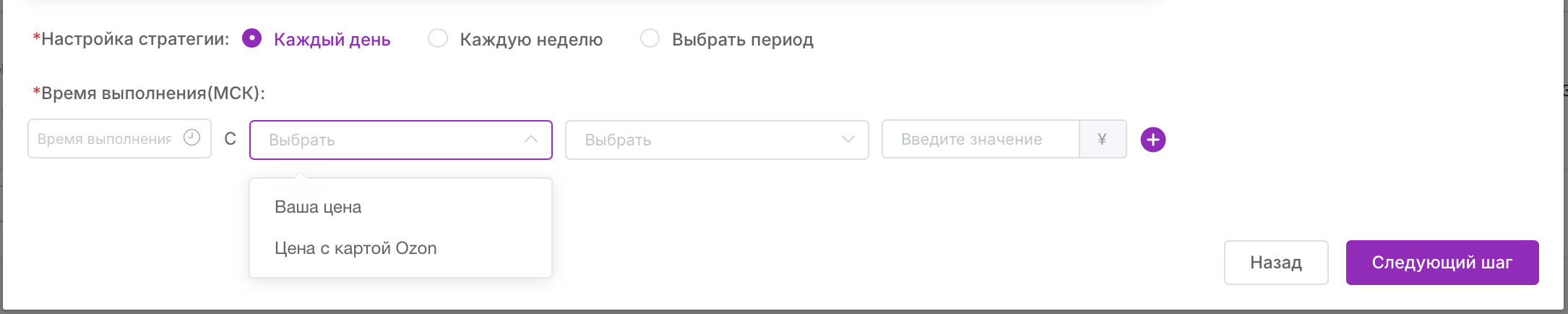The width and height of the screenshot is (1568, 314).
Task: Expand the second Выбрать dropdown via down chevron
Action: coord(848,139)
